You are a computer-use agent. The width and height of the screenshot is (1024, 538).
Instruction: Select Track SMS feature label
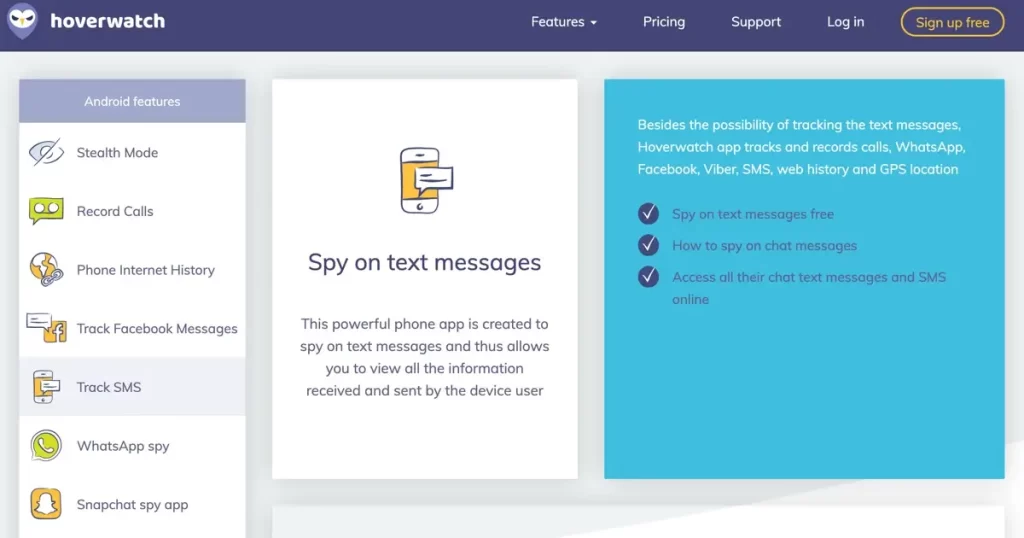pos(108,387)
